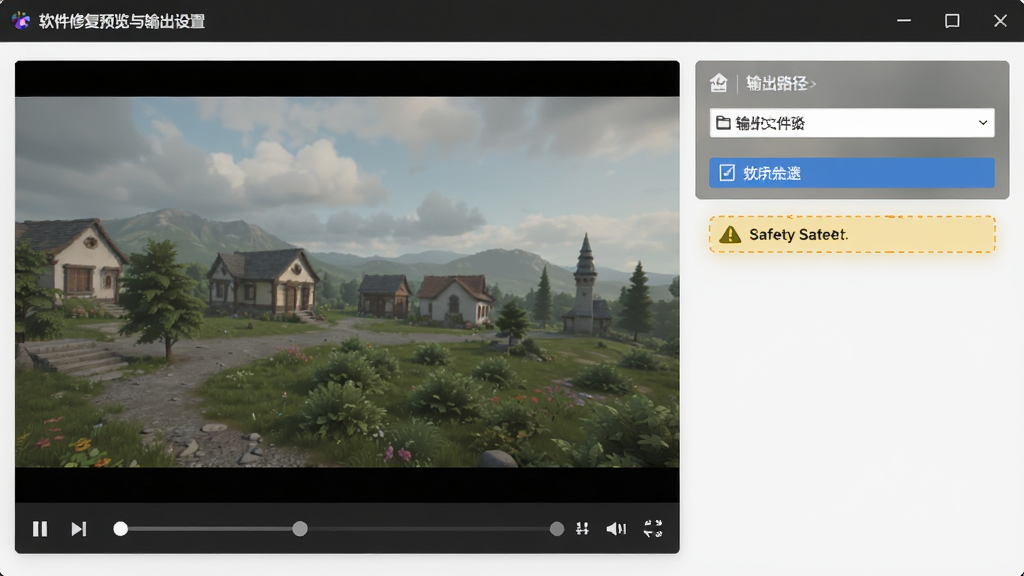This screenshot has height=576, width=1024.
Task: Click the start handle of the playback slider
Action: coord(120,528)
